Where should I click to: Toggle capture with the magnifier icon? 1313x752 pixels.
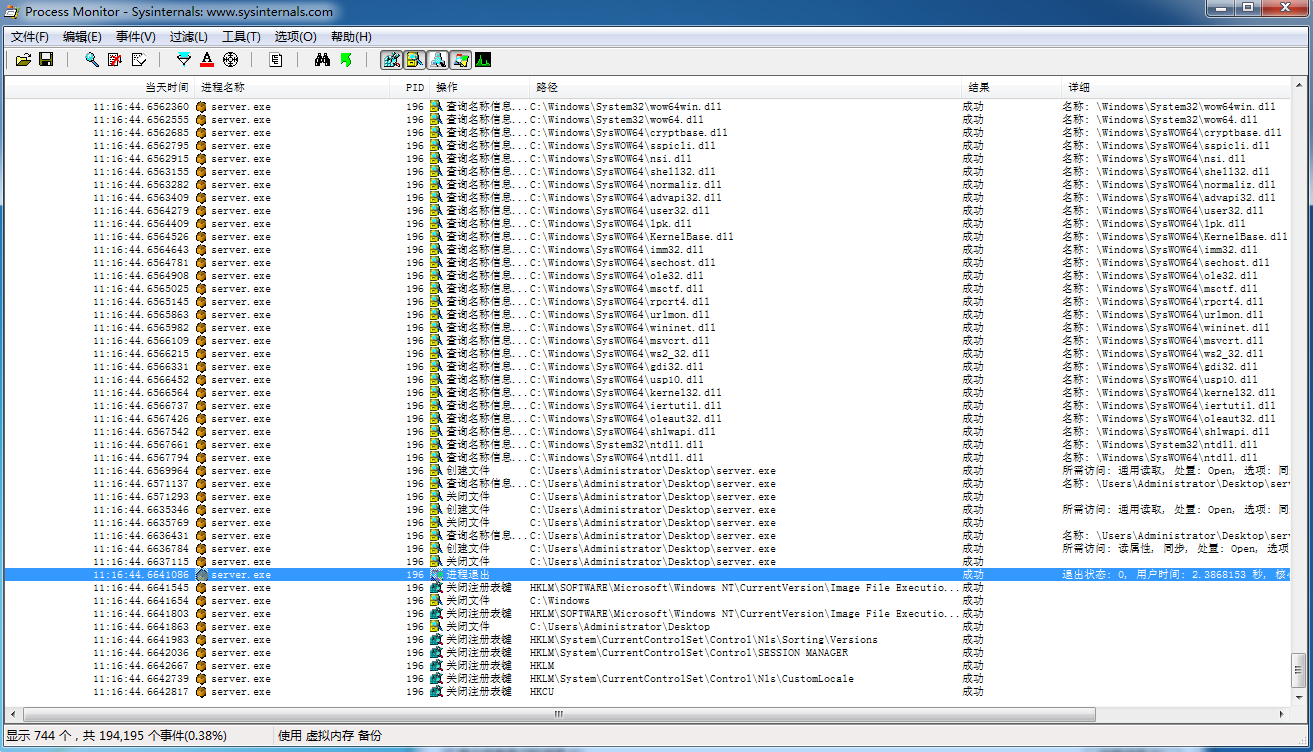(91, 60)
